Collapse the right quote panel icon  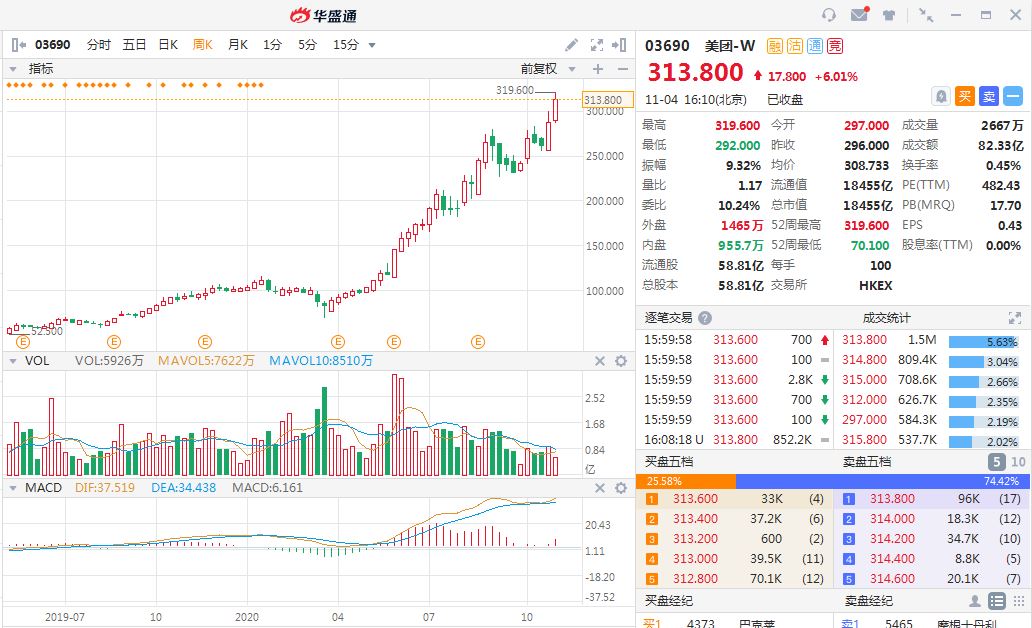pos(619,45)
